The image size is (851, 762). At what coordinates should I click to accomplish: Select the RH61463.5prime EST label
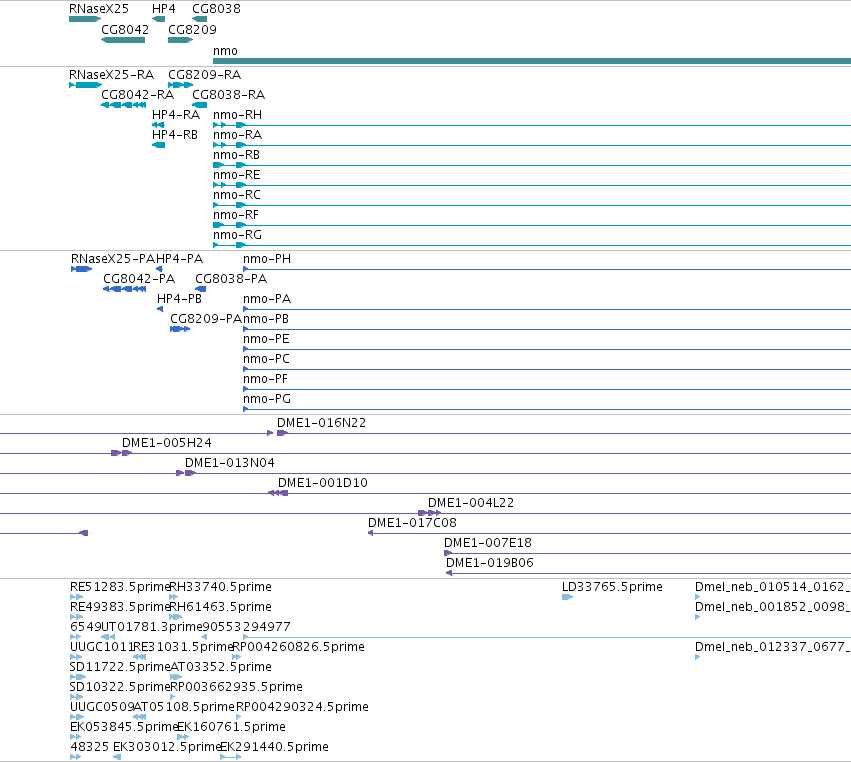[221, 607]
